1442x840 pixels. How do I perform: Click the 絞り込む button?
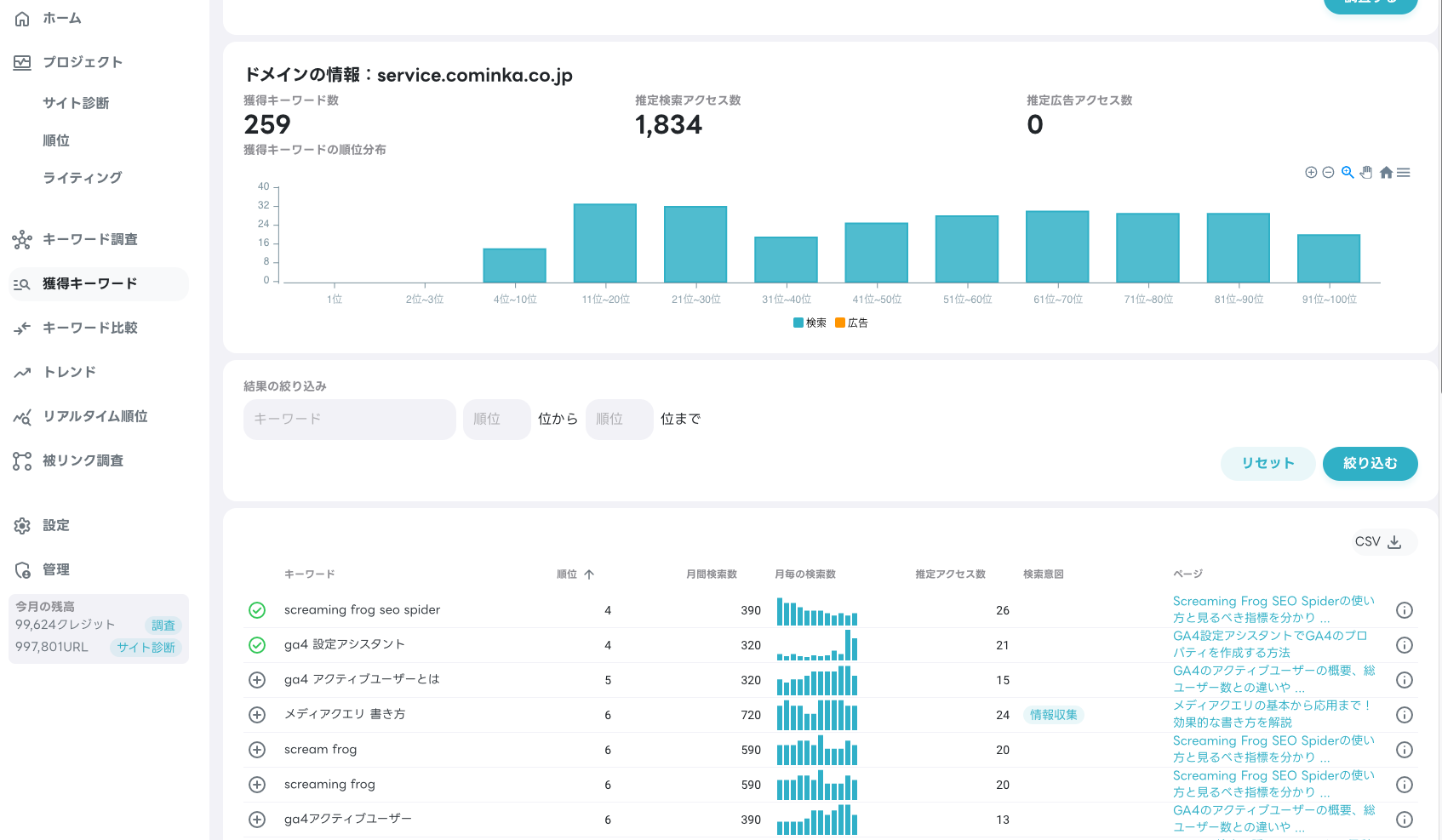click(x=1370, y=464)
